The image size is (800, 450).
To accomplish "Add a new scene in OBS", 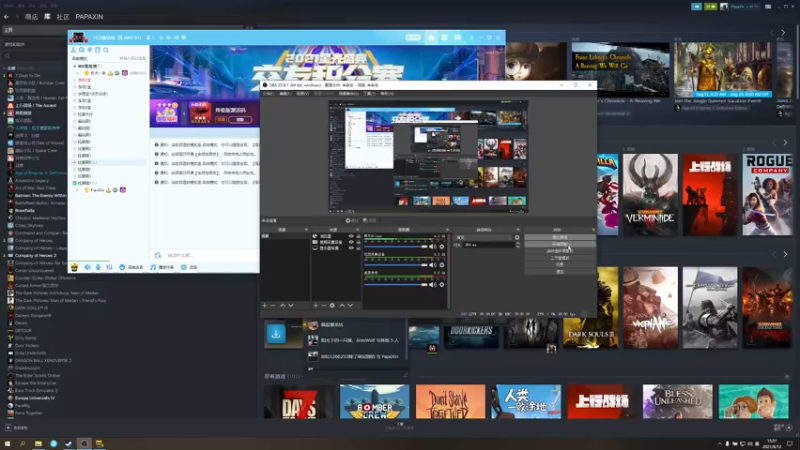I will (x=264, y=305).
